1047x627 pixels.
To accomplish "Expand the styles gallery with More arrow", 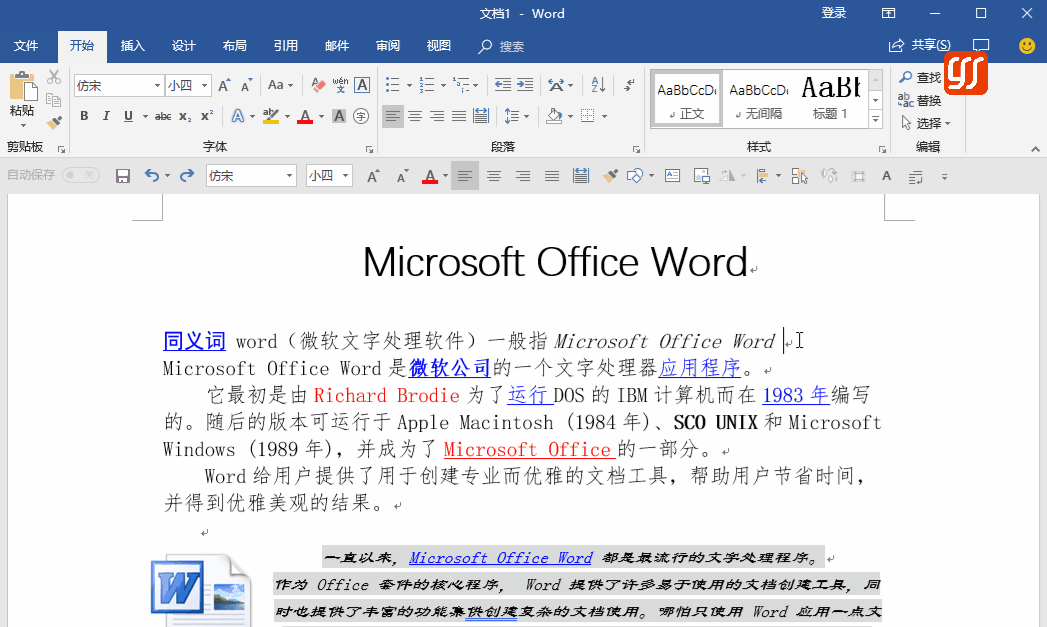I will coord(875,120).
